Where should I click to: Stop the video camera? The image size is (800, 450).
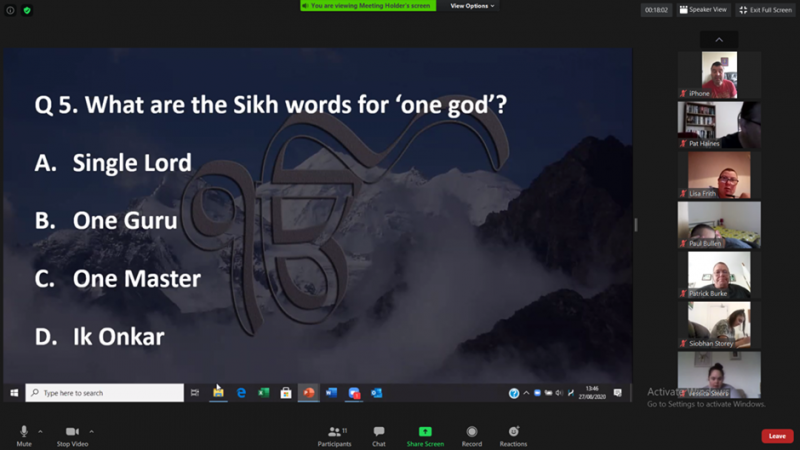pos(72,432)
